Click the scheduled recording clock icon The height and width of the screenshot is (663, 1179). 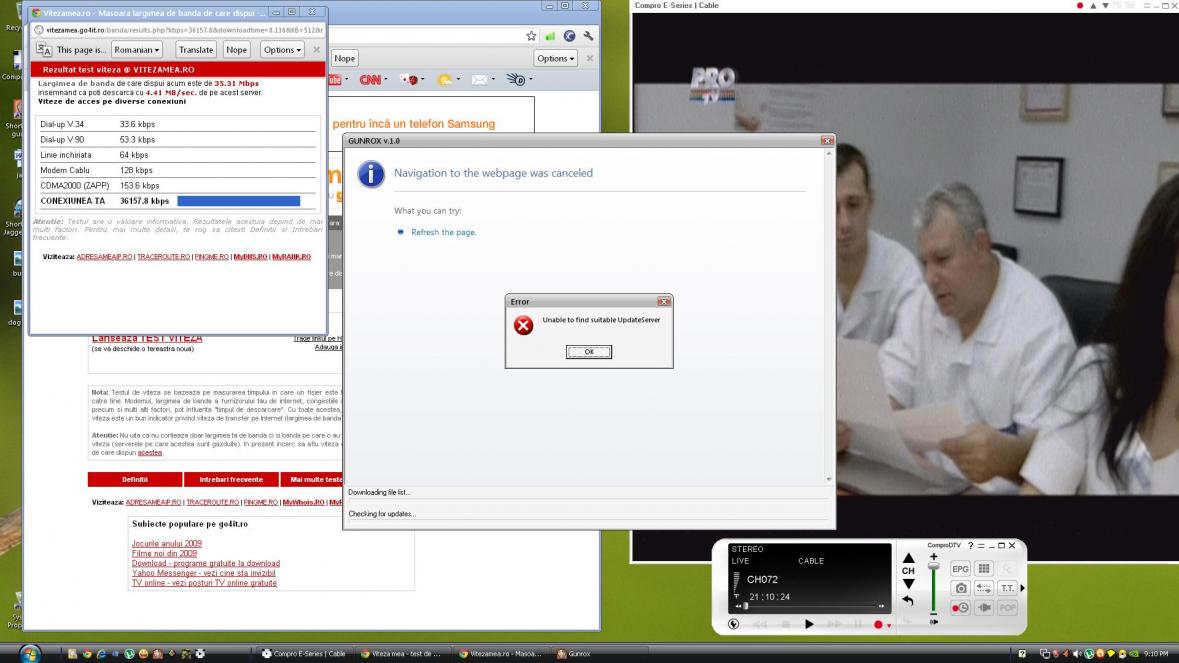[x=960, y=607]
